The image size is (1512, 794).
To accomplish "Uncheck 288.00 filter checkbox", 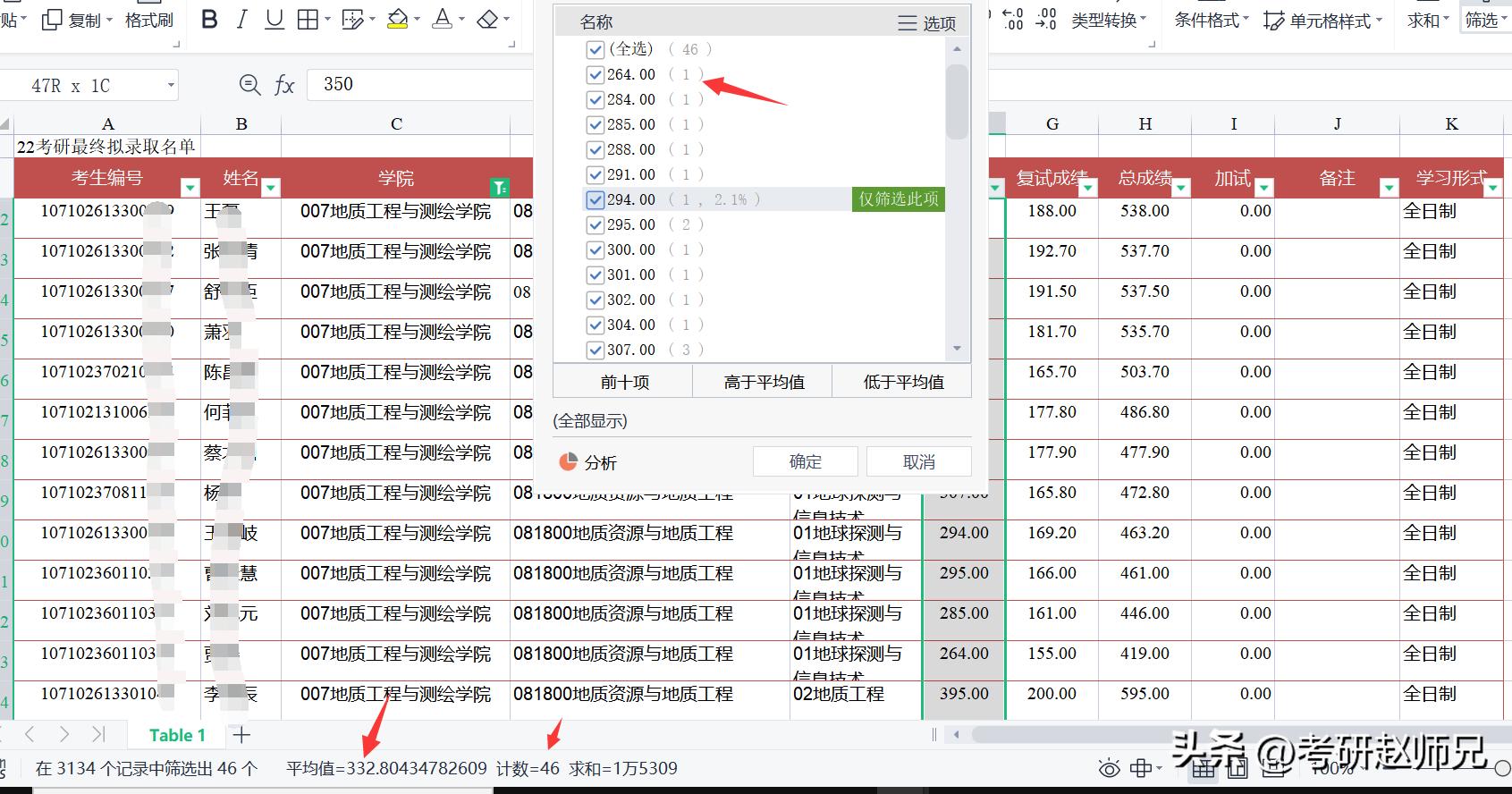I will (x=596, y=149).
